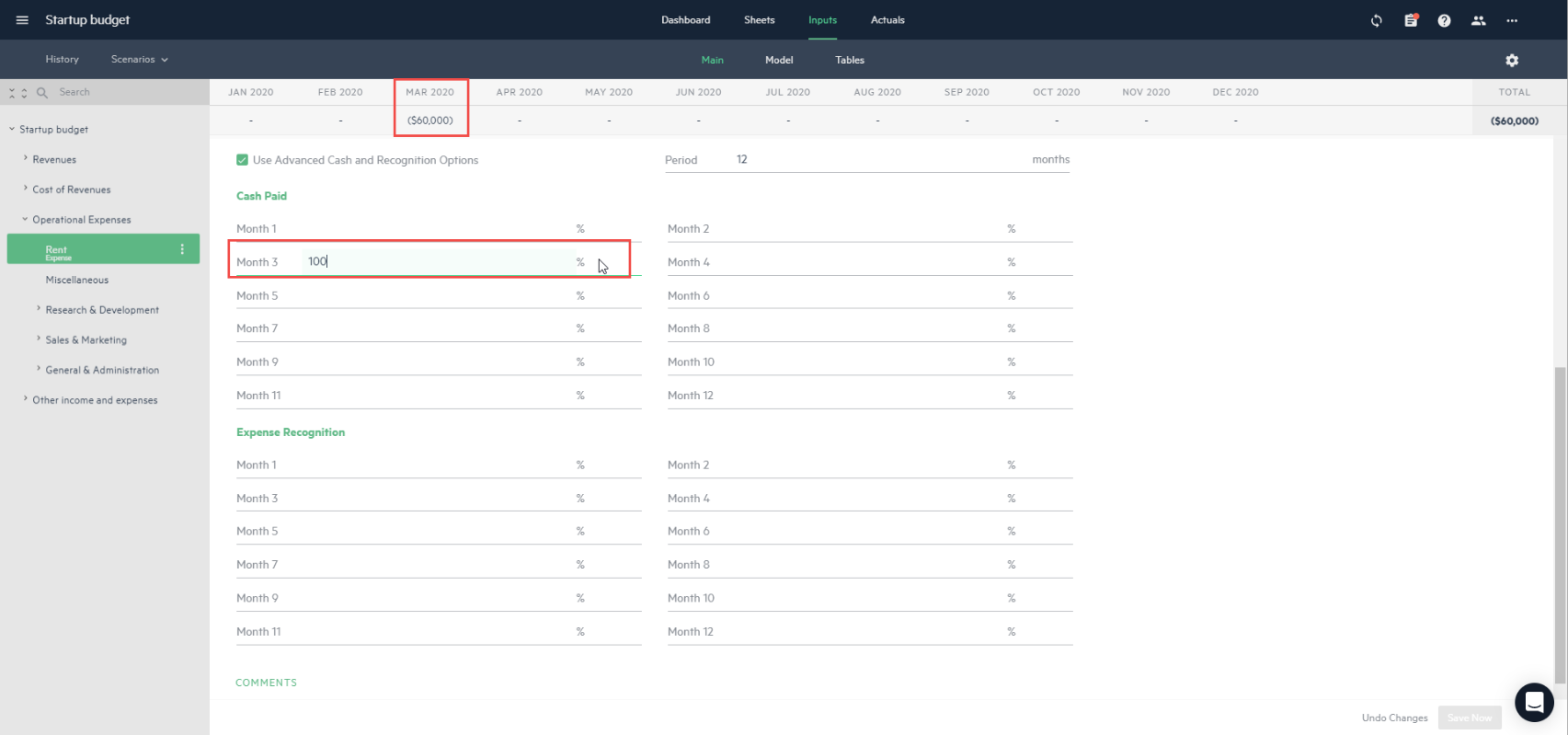Edit Expense Recognition Month 1 field
The image size is (1568, 735).
[x=439, y=465]
